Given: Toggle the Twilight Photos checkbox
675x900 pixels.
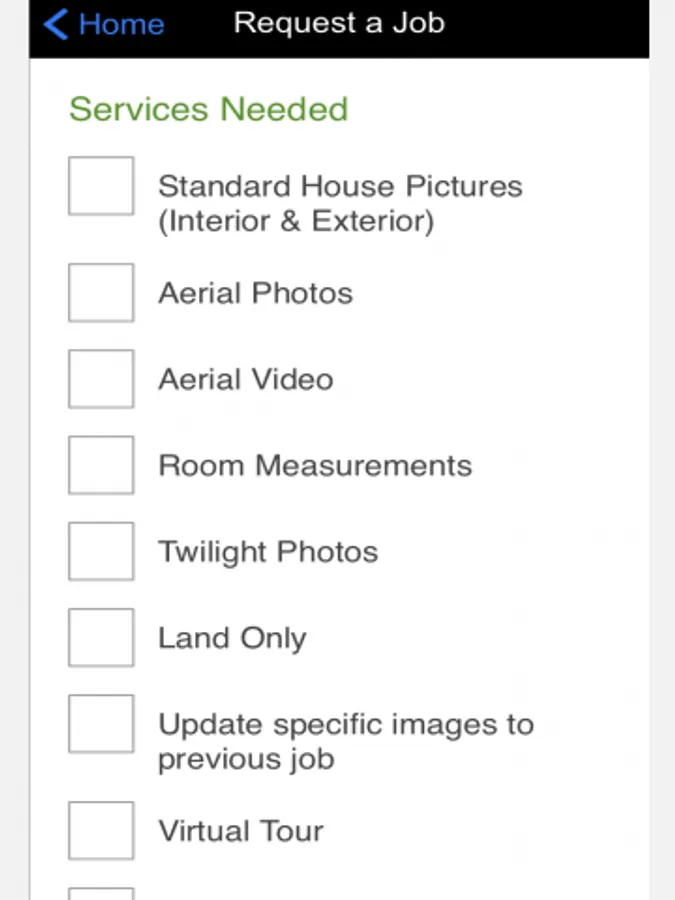Looking at the screenshot, I should (x=101, y=551).
